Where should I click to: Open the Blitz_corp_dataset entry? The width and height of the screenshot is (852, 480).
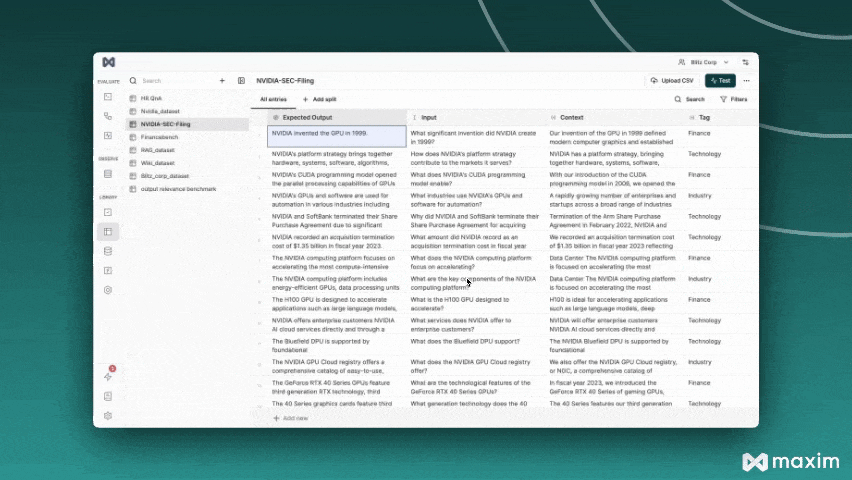(x=187, y=176)
